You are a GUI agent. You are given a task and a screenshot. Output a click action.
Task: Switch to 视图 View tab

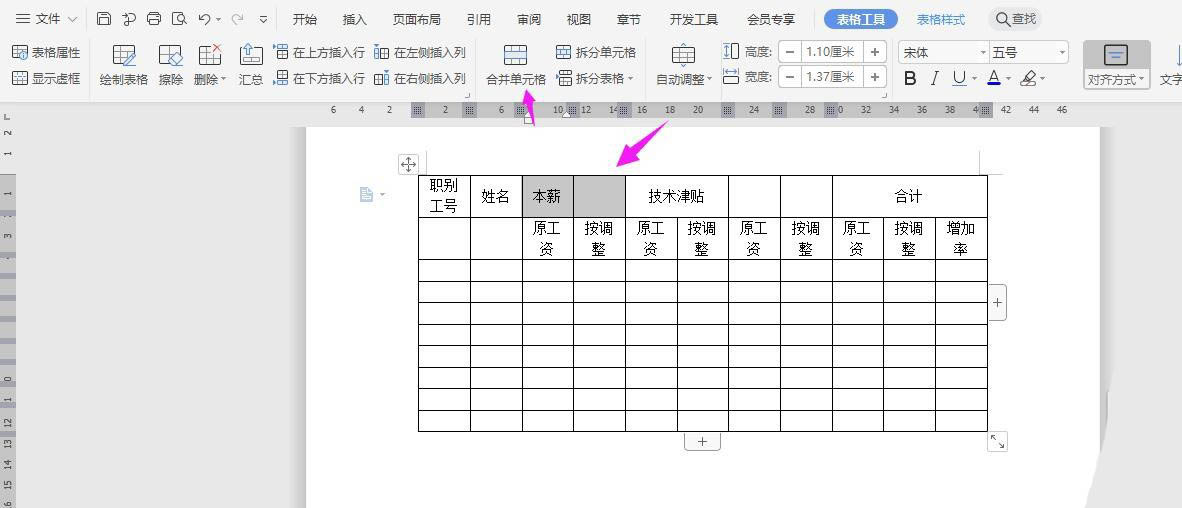click(578, 20)
